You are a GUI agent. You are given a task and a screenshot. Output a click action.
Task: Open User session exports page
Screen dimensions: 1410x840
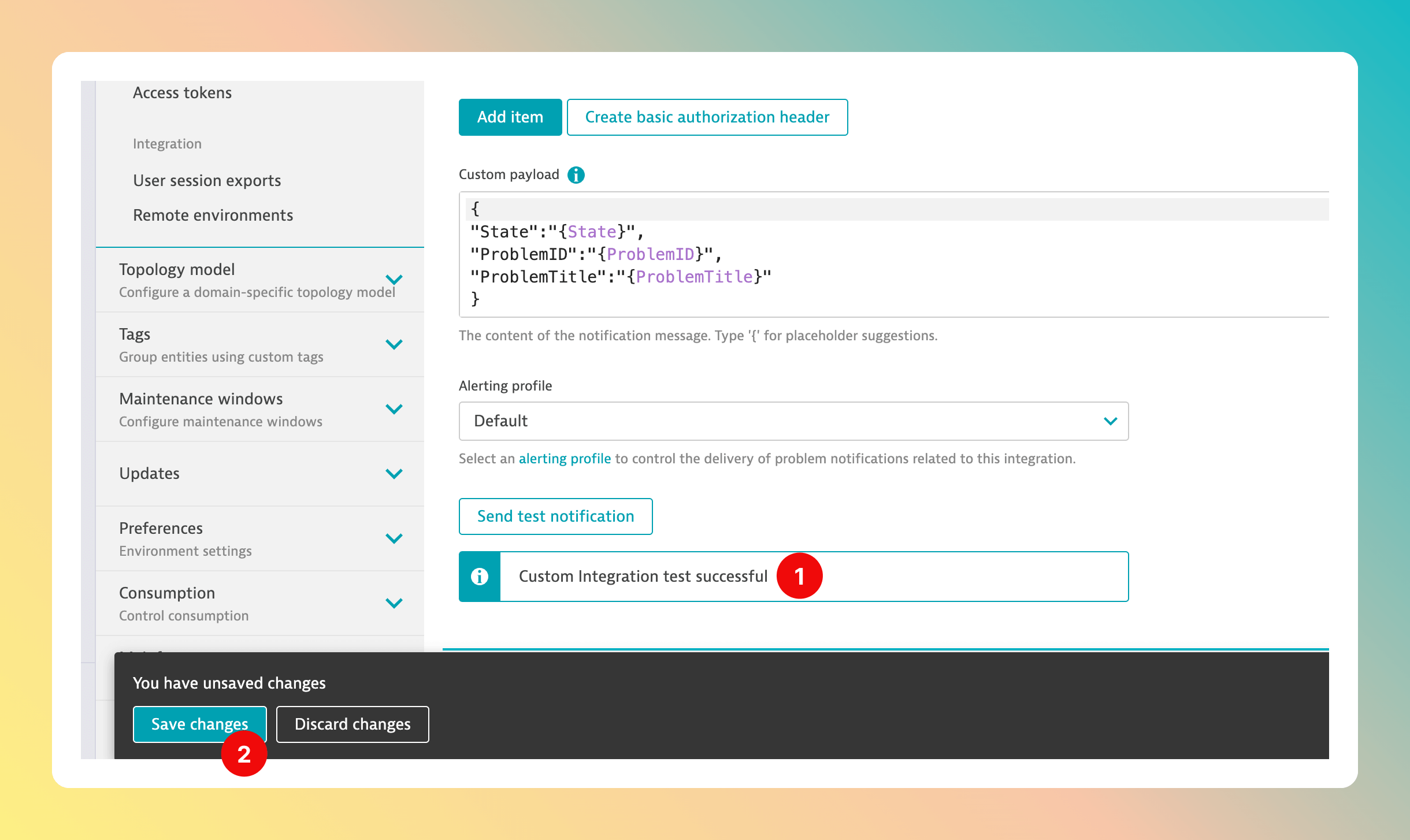click(207, 181)
